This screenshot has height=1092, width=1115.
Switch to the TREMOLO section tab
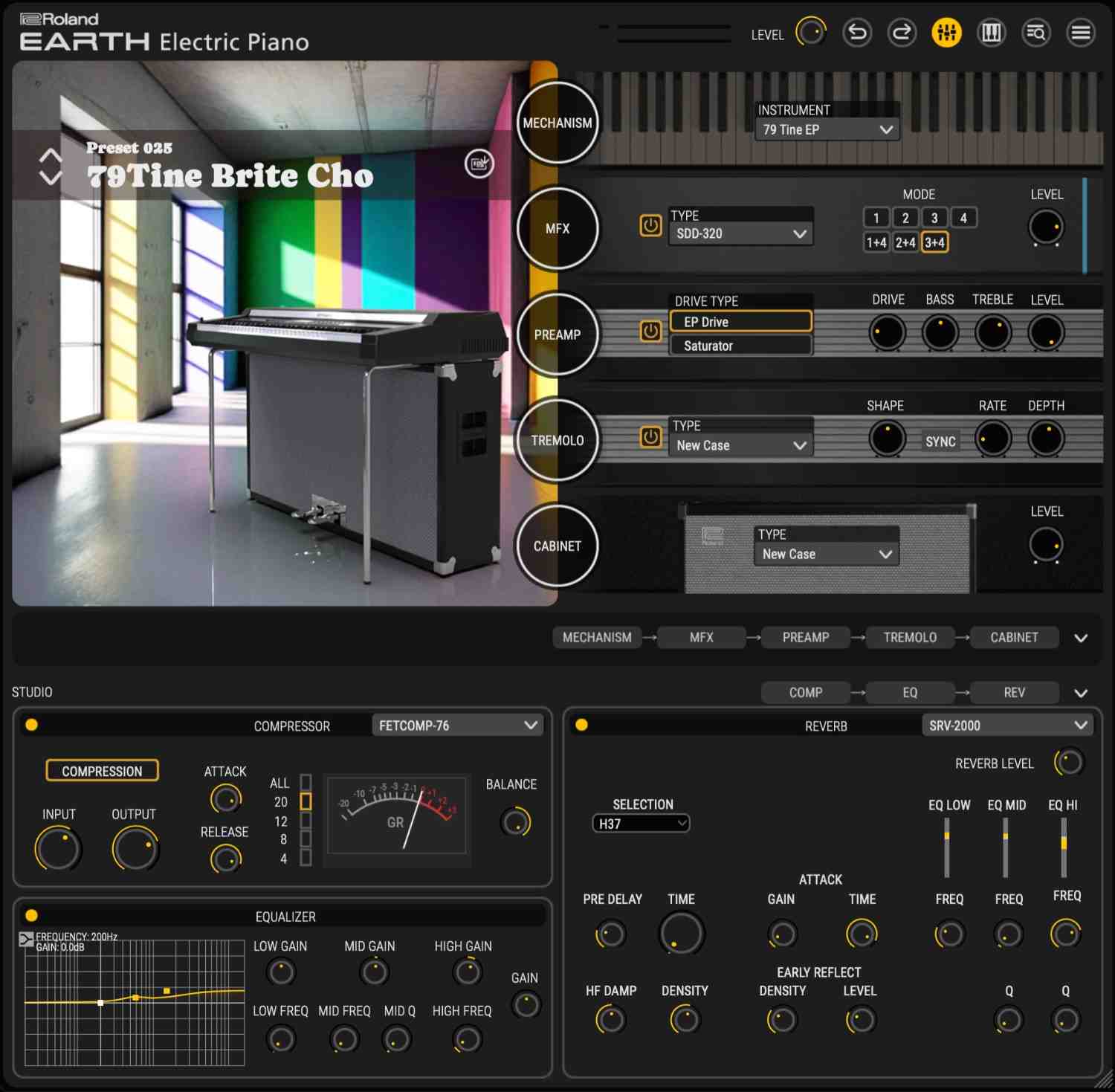557,440
